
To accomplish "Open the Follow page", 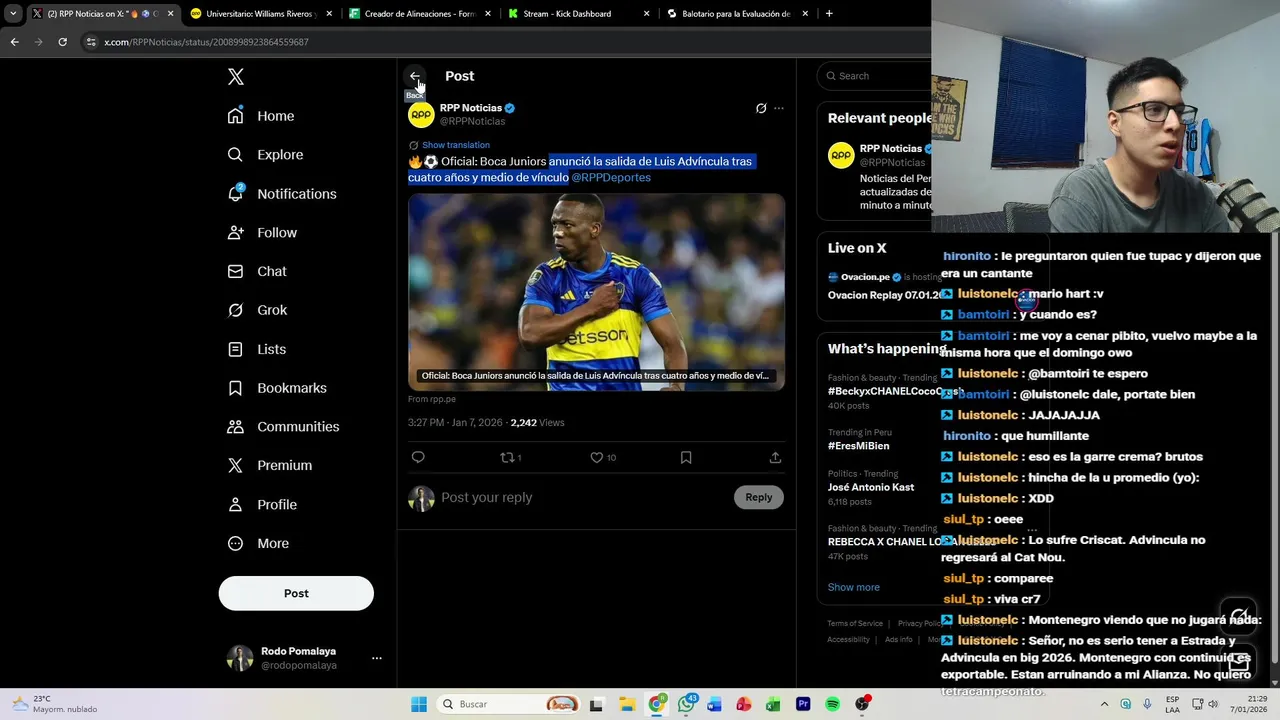I will tap(262, 233).
